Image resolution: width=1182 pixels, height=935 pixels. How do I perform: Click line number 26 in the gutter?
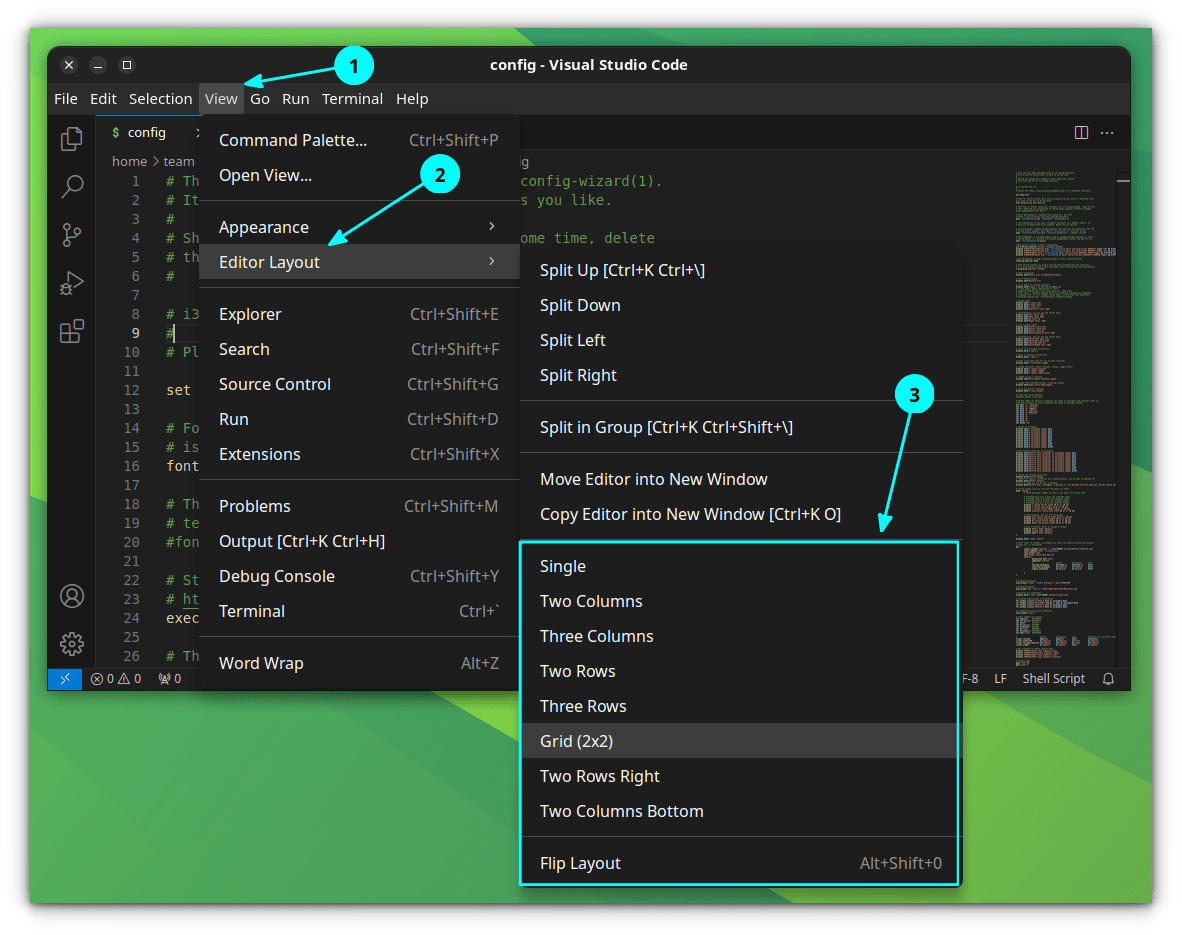pyautogui.click(x=132, y=656)
